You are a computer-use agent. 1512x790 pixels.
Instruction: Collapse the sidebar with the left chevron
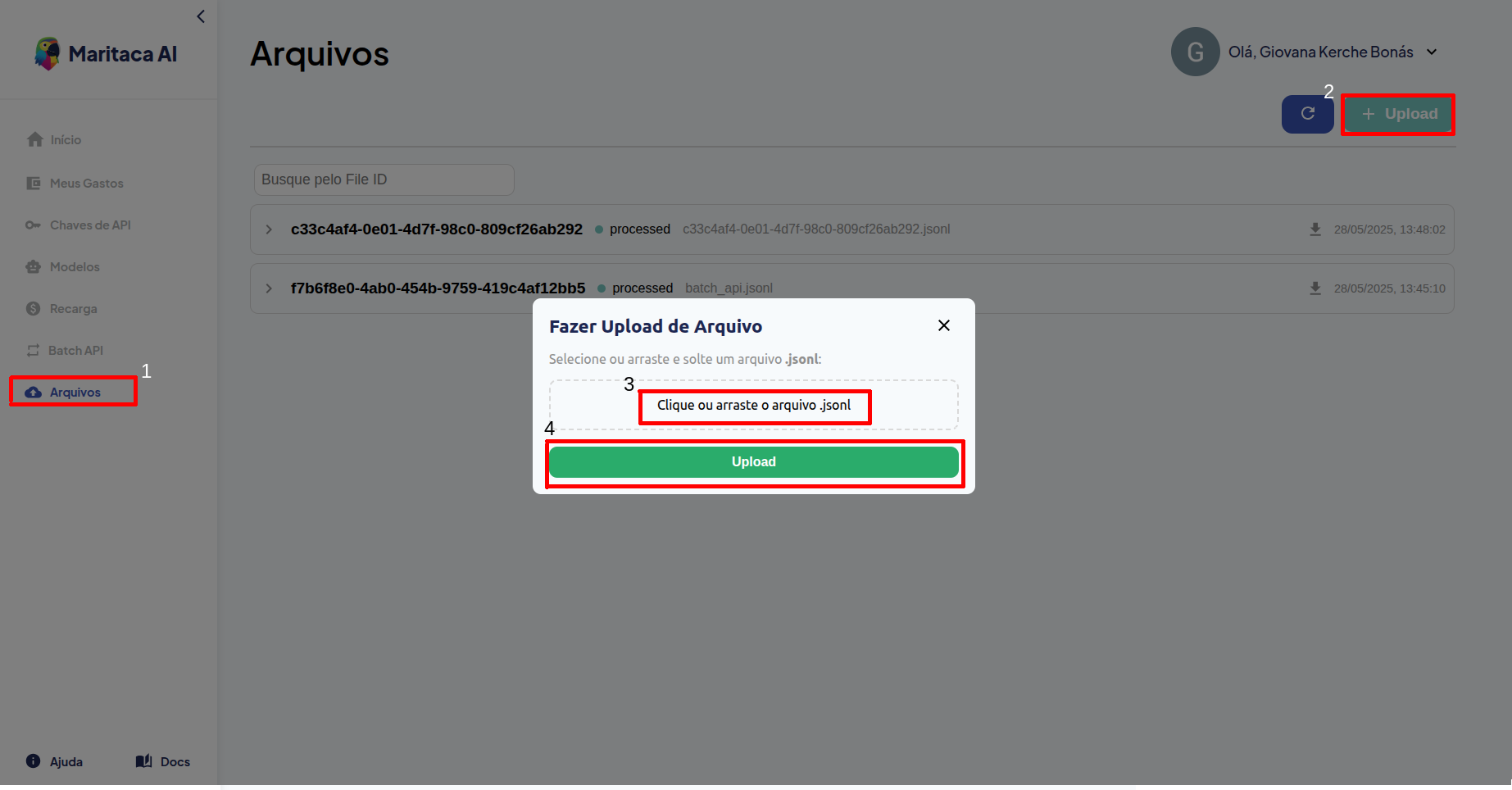pyautogui.click(x=201, y=16)
